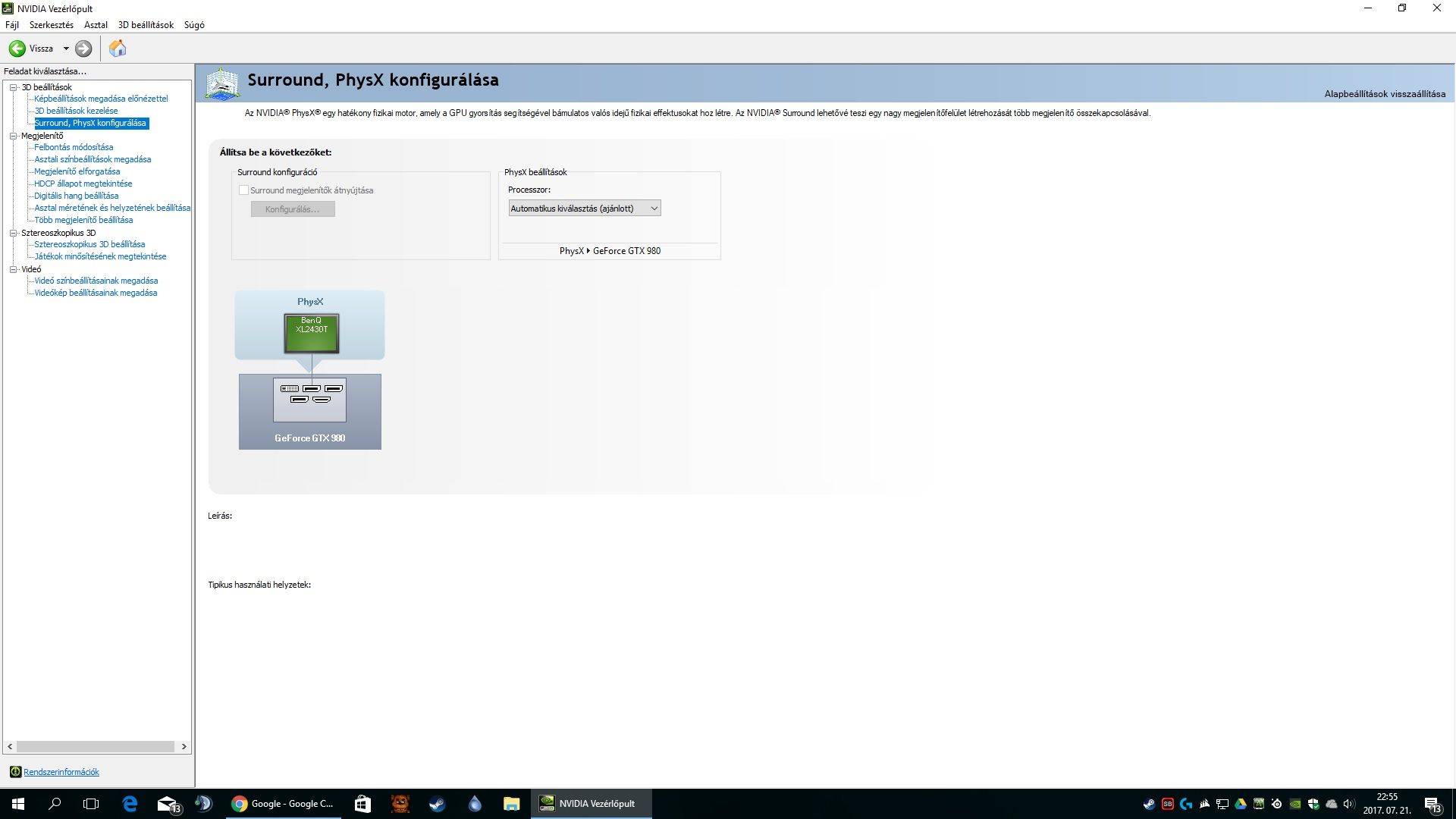Open File Explorer from the taskbar

pos(511,804)
